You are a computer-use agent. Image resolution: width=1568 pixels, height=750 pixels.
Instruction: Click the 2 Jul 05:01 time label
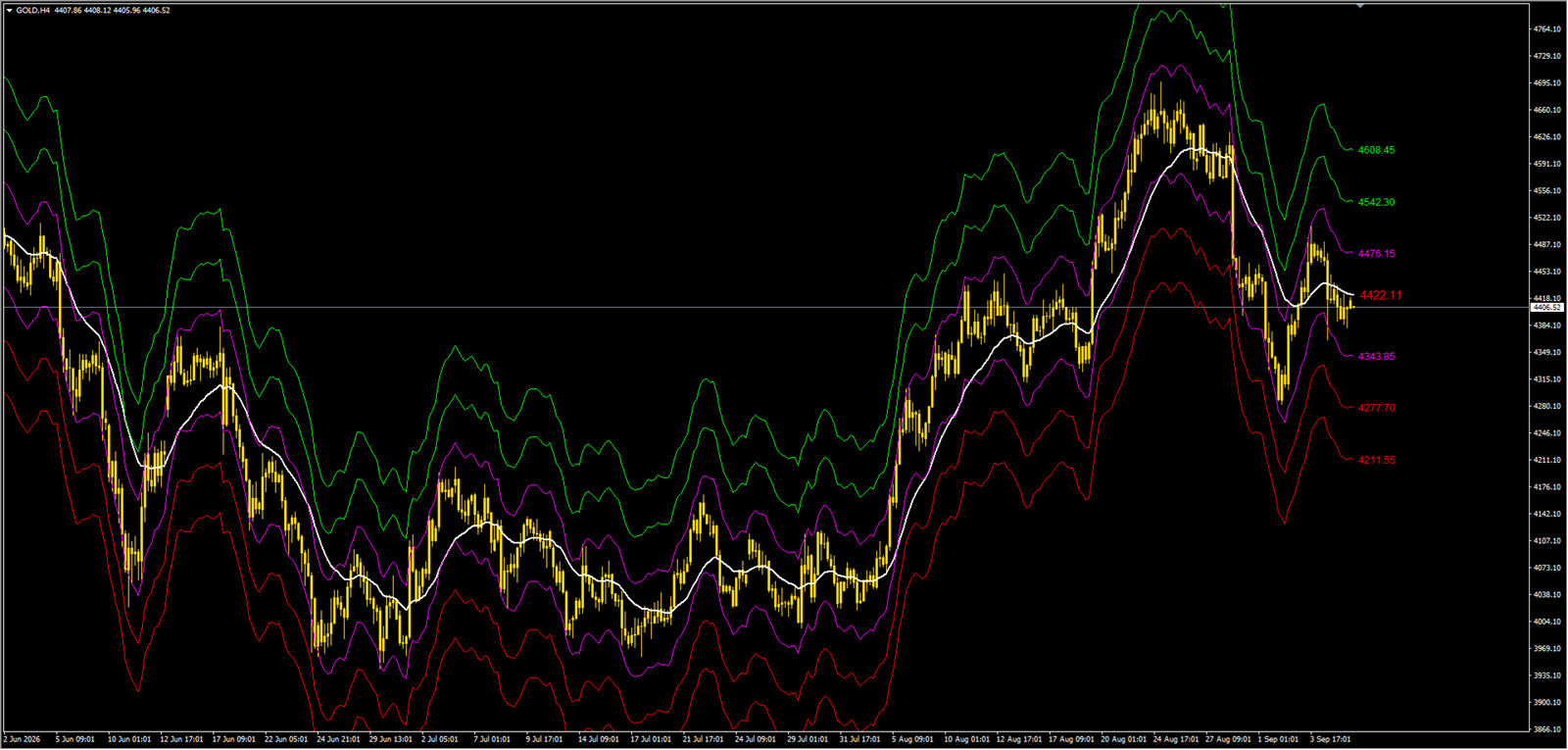click(440, 739)
